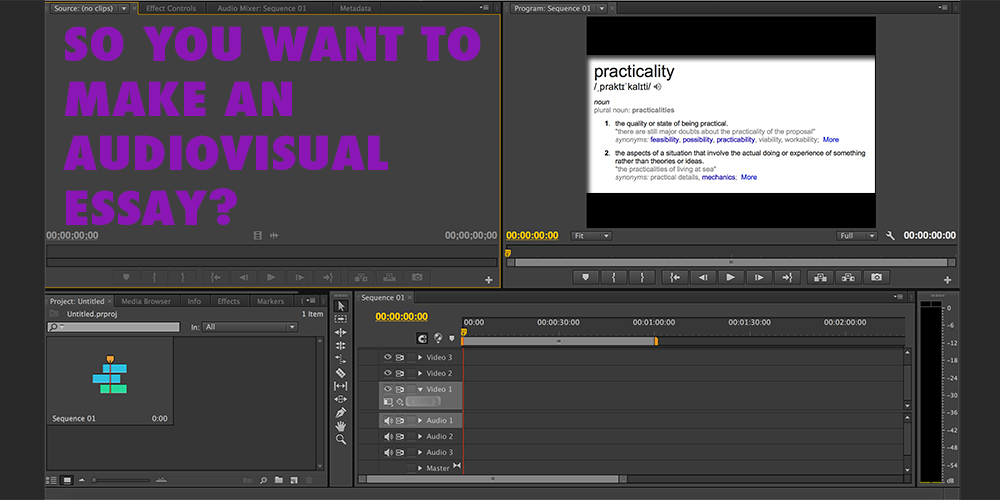Mute Audio 3 track speaker
Image resolution: width=1000 pixels, height=500 pixels.
387,452
